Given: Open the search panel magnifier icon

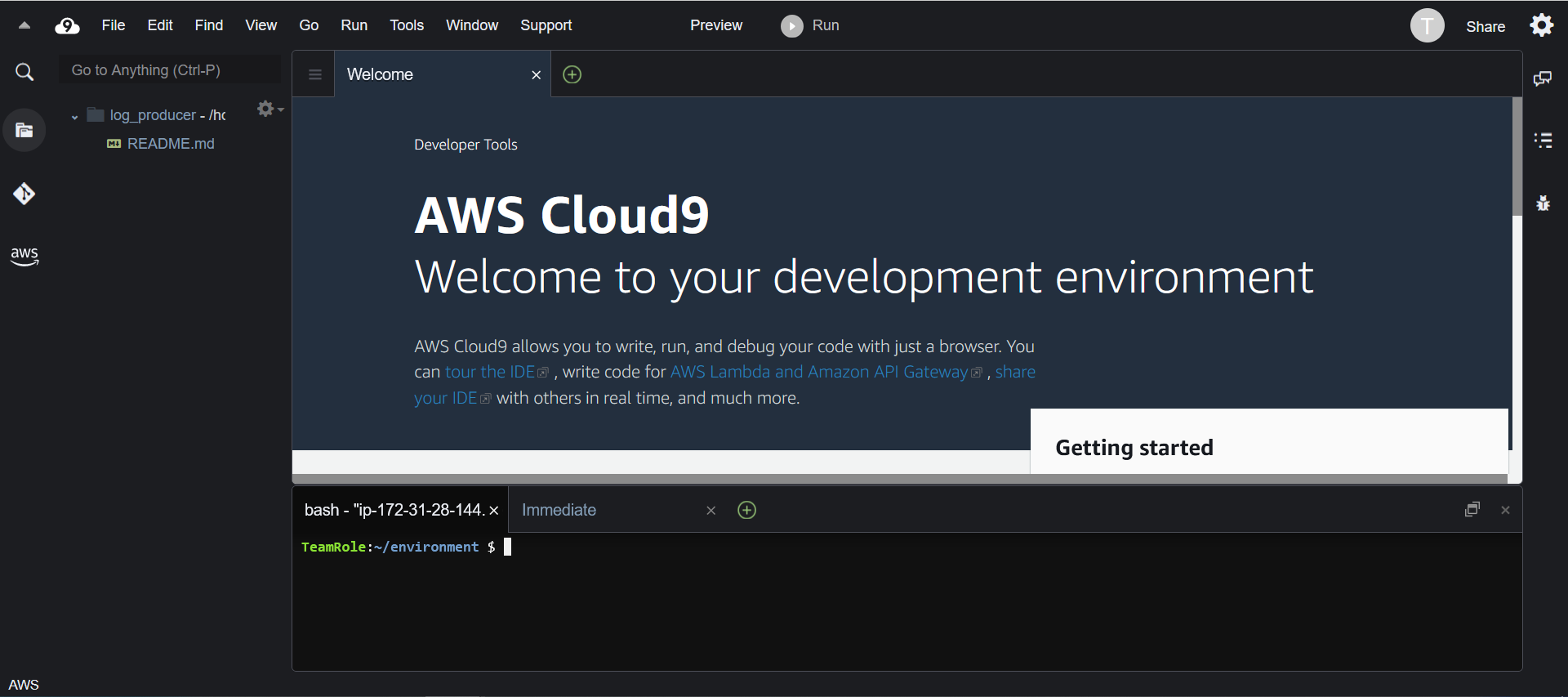Looking at the screenshot, I should tap(24, 72).
